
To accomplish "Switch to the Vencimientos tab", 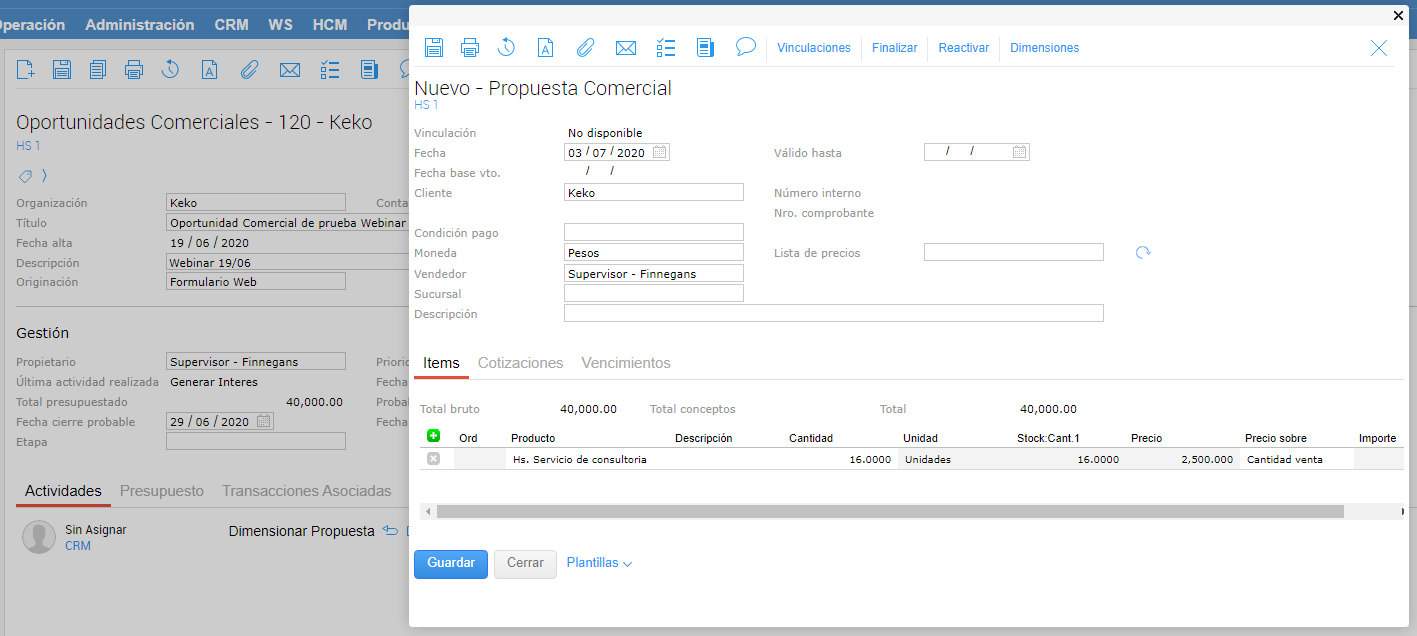I will tap(626, 363).
